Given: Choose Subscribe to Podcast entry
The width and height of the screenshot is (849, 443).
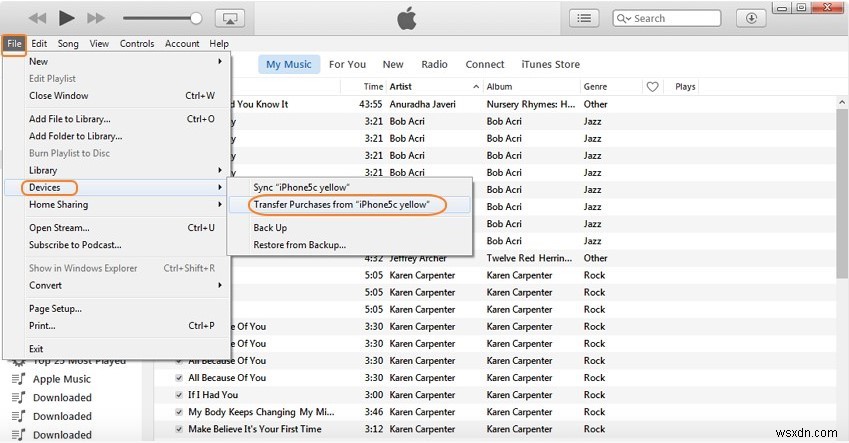Looking at the screenshot, I should (x=117, y=245).
